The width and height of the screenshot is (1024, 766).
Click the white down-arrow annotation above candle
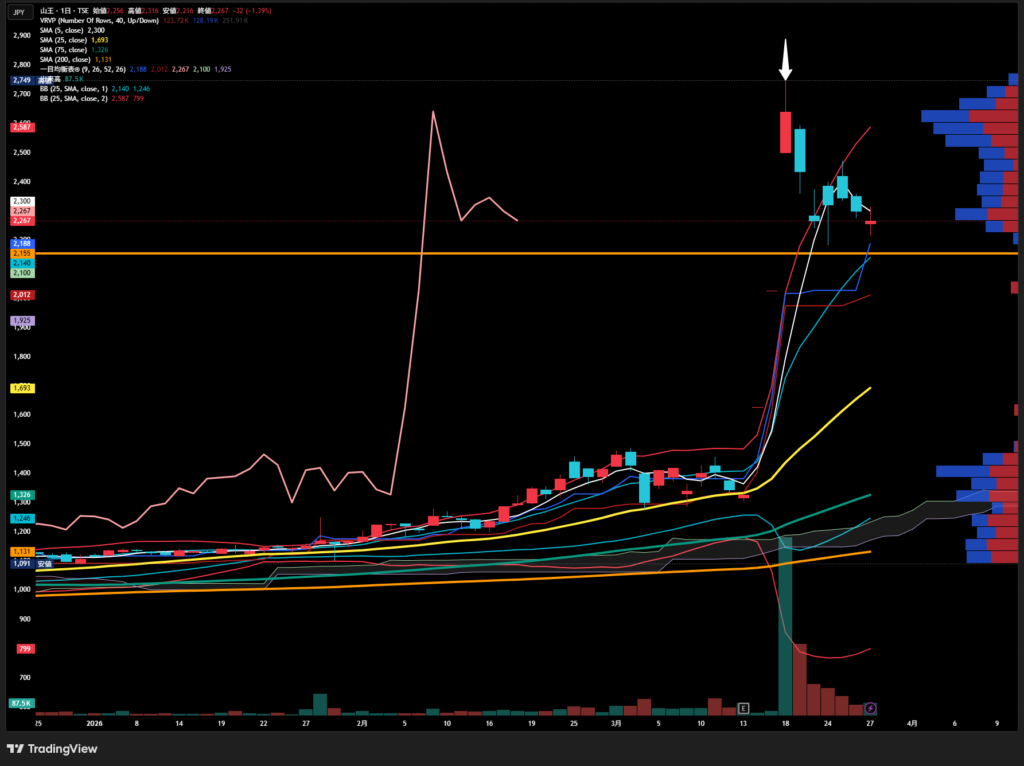pyautogui.click(x=786, y=60)
